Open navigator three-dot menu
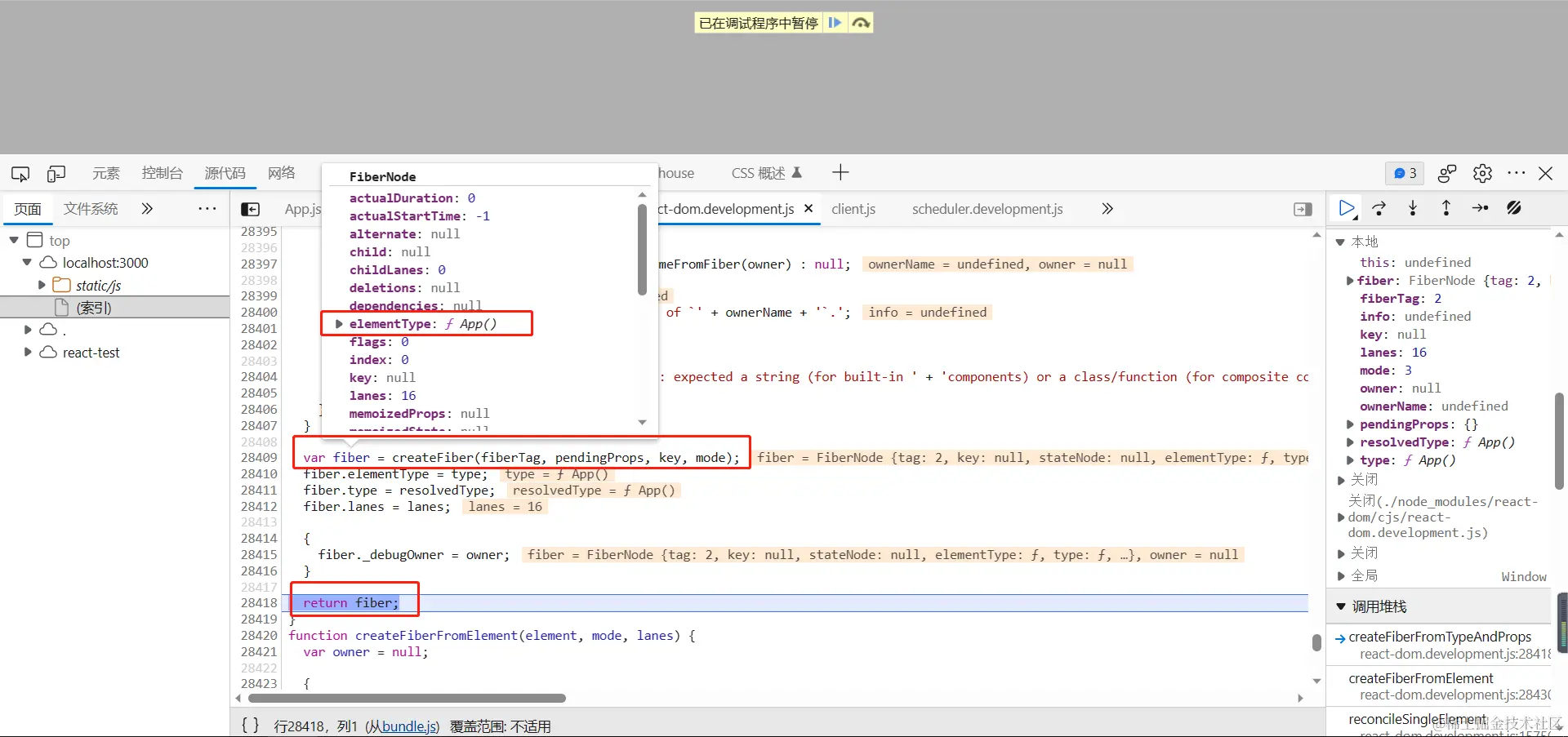This screenshot has height=737, width=1568. [207, 209]
